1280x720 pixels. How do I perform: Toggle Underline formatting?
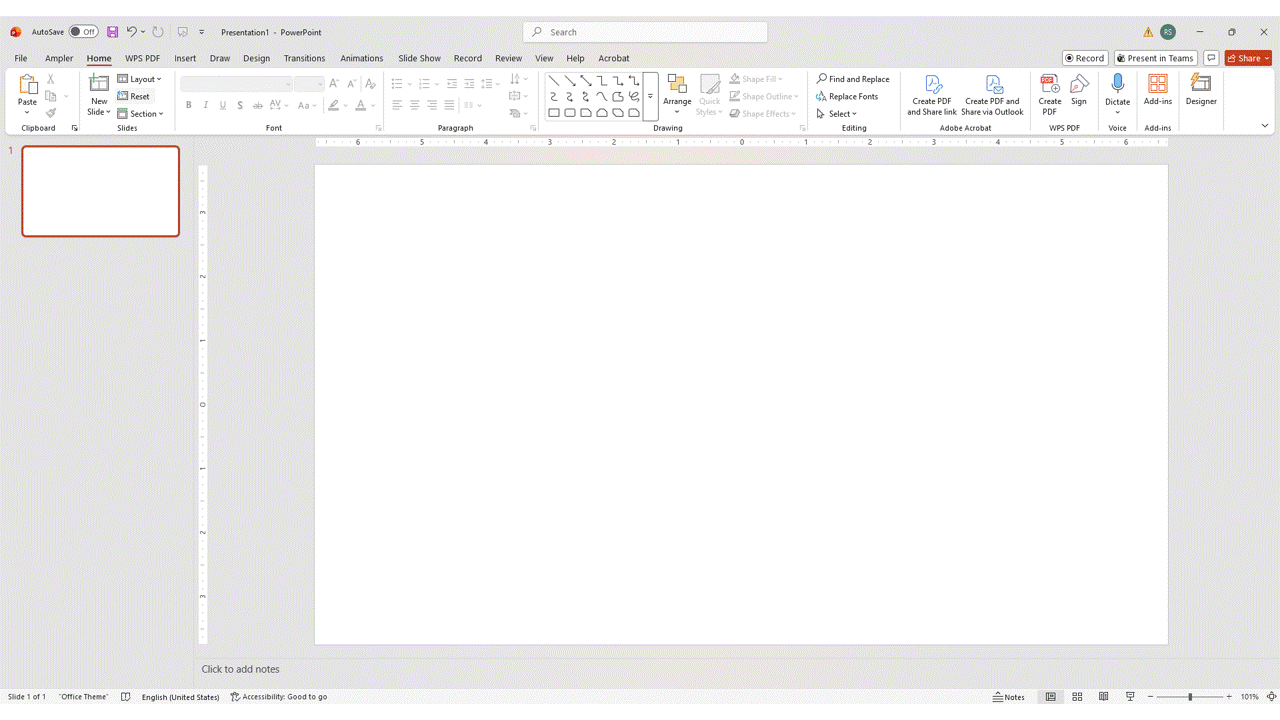pyautogui.click(x=223, y=105)
